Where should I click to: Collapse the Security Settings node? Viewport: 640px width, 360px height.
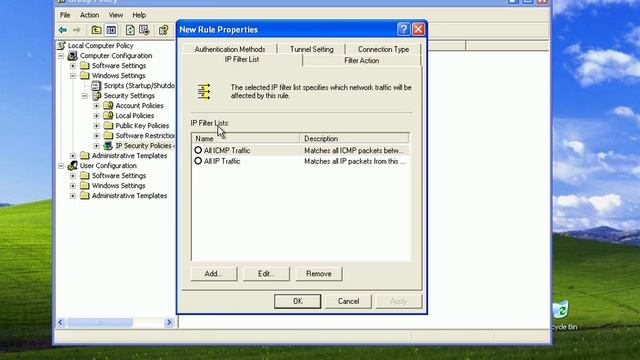click(84, 96)
